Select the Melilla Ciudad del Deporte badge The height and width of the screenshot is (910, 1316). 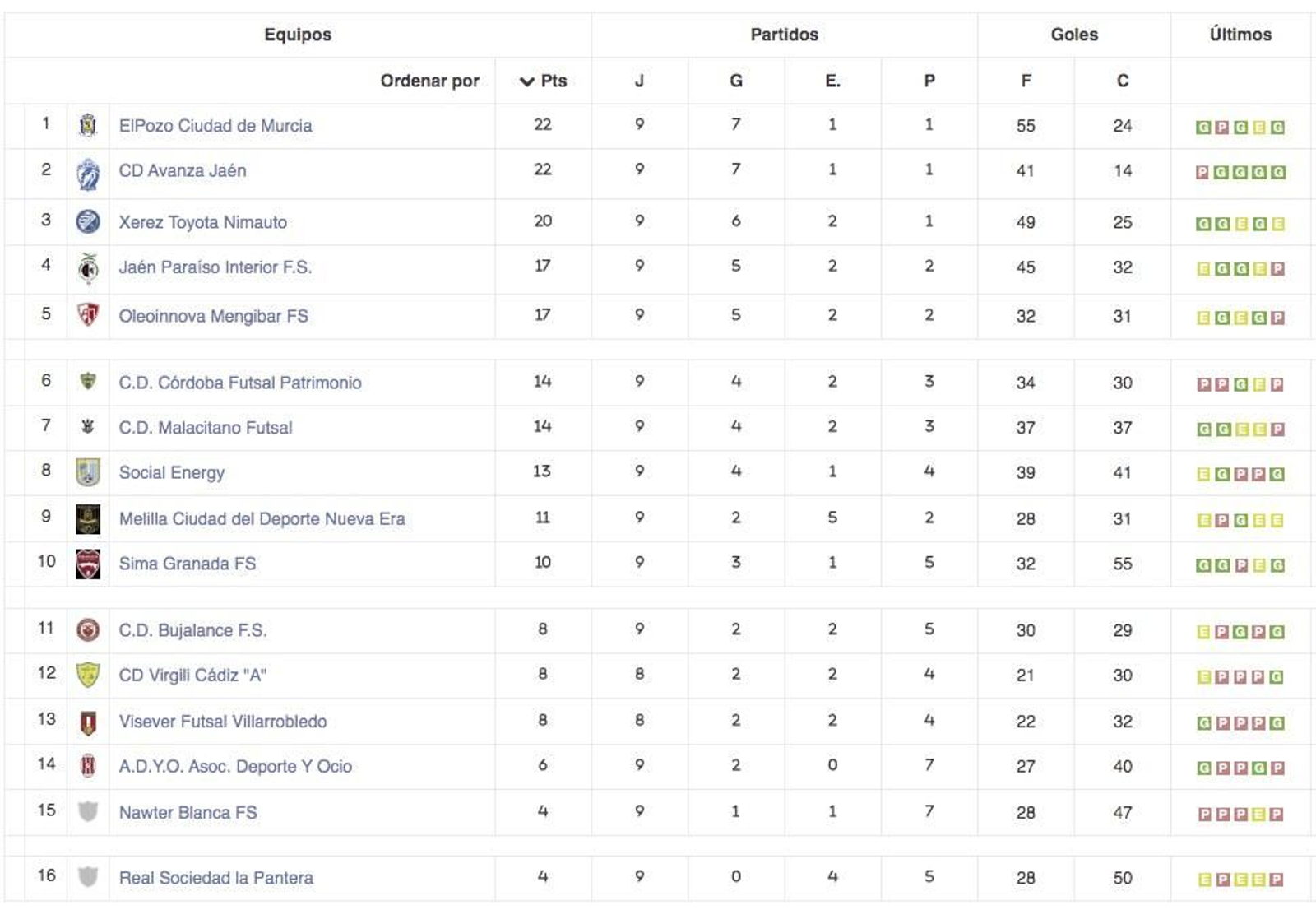pos(87,518)
